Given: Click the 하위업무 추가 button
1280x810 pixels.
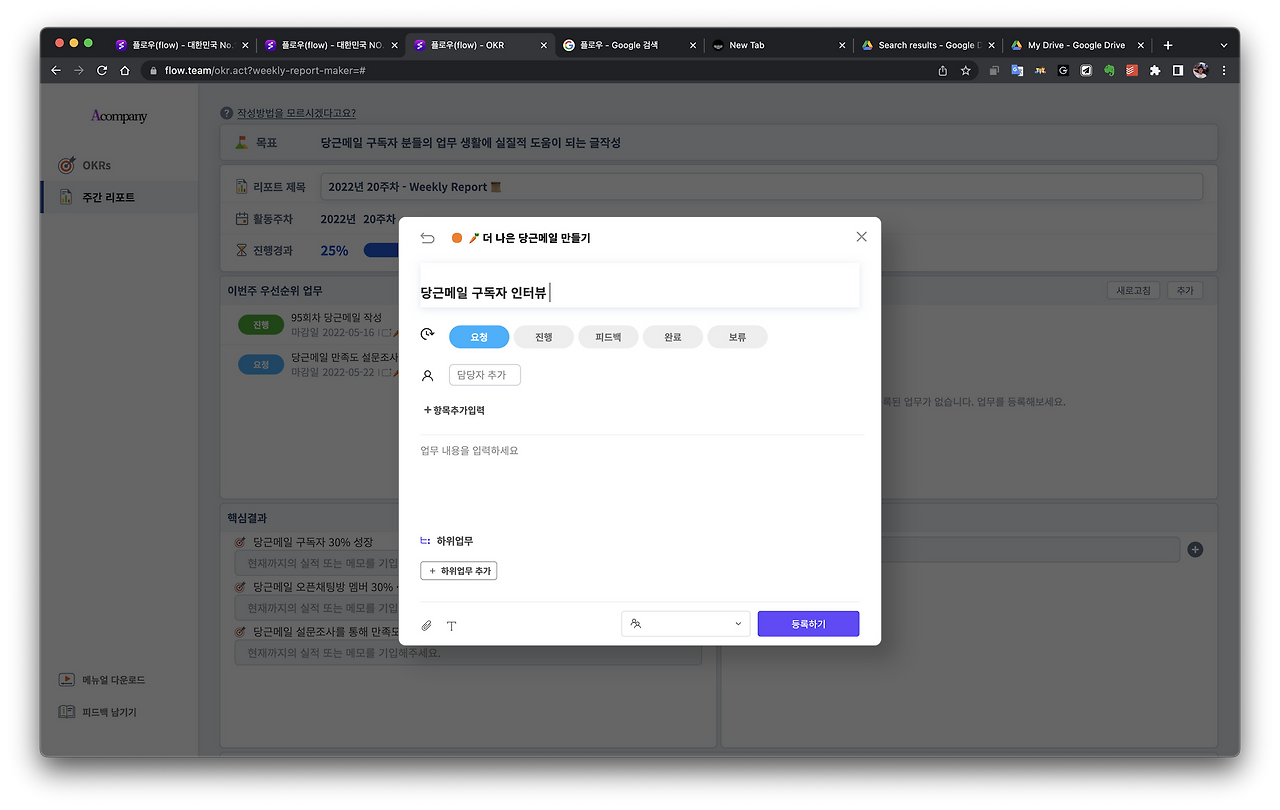Looking at the screenshot, I should (x=459, y=571).
